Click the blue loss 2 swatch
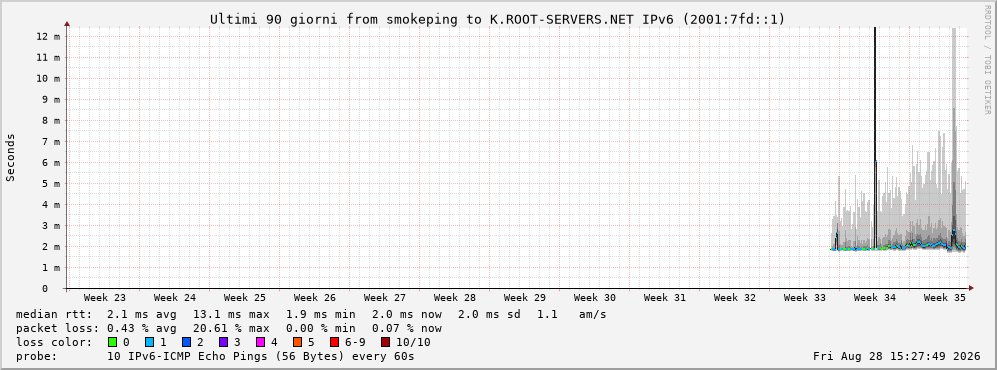 (186, 342)
